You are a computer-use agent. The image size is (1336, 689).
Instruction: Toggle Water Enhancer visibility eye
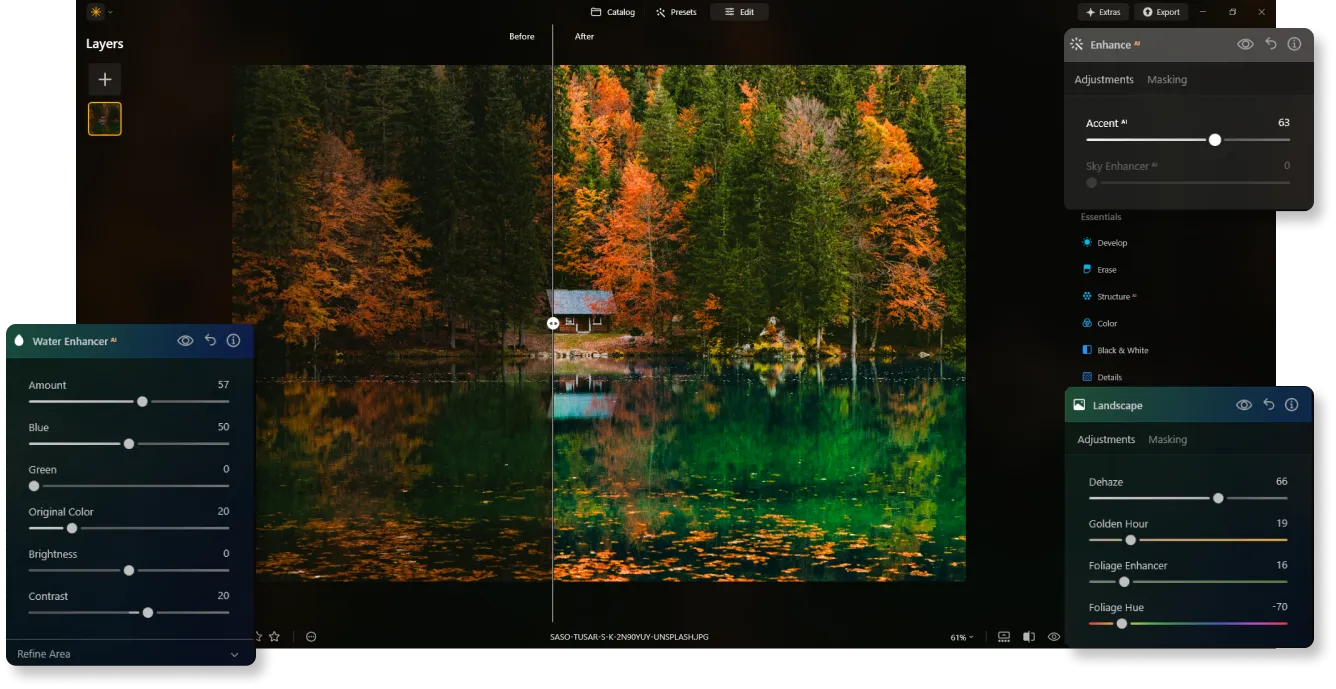185,340
